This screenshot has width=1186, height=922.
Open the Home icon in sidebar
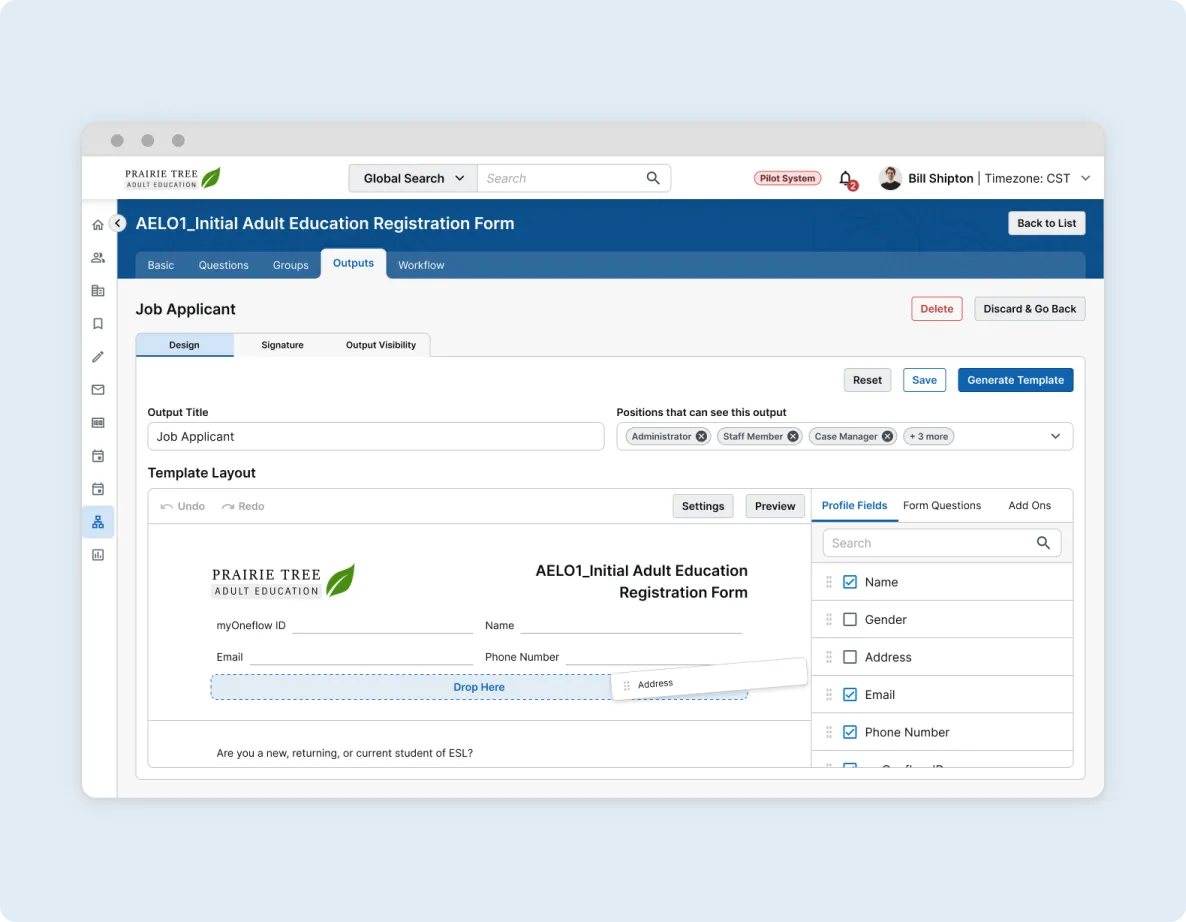pyautogui.click(x=98, y=225)
